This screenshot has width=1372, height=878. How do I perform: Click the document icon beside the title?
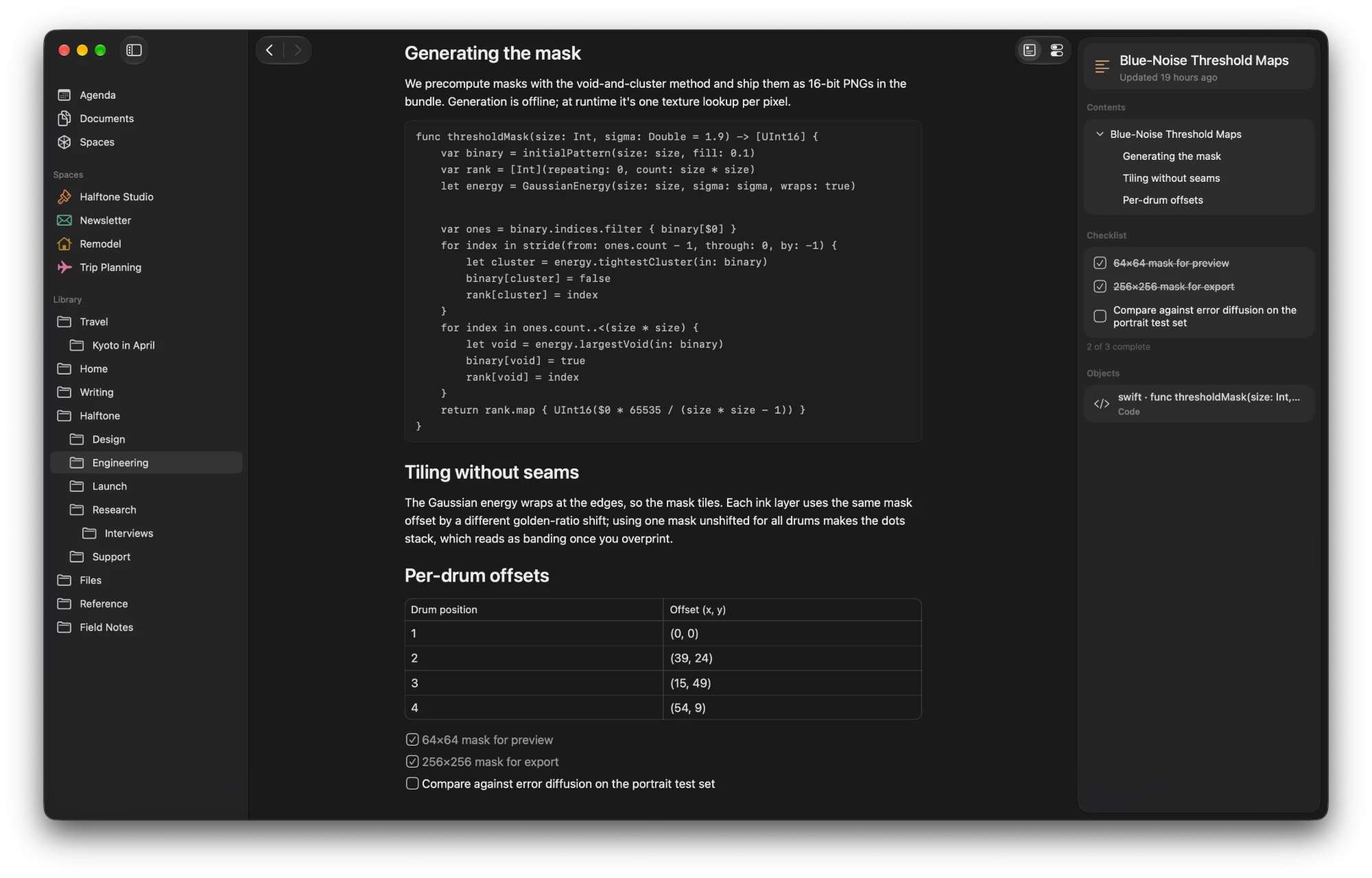[x=1102, y=67]
